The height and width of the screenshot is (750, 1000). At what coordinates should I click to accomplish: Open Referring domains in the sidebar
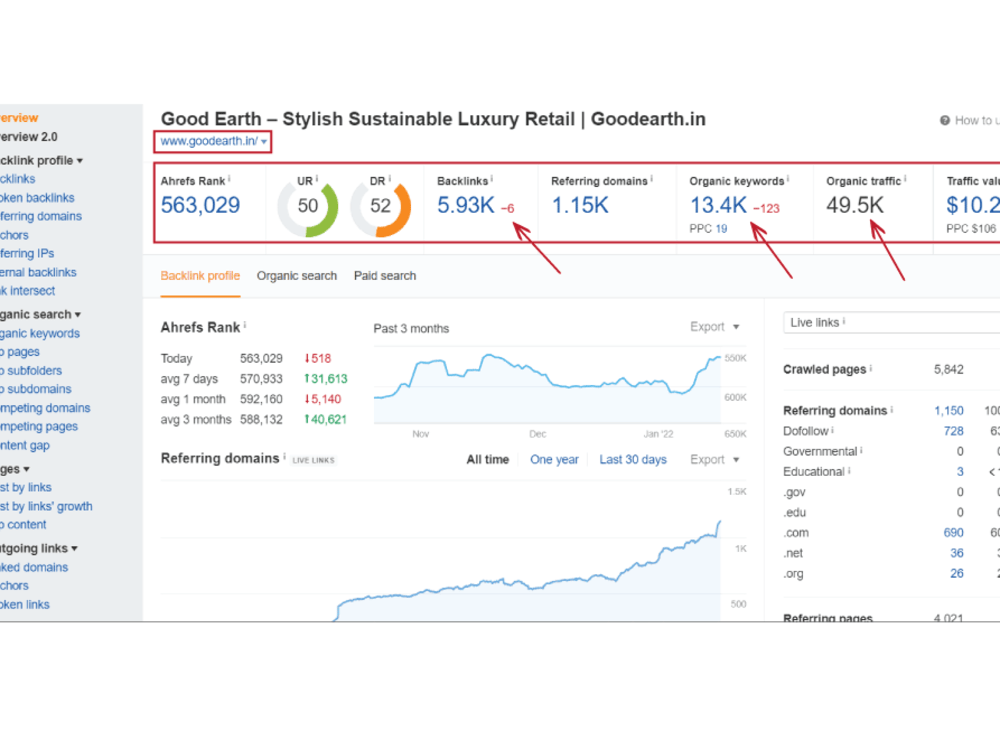pyautogui.click(x=41, y=216)
